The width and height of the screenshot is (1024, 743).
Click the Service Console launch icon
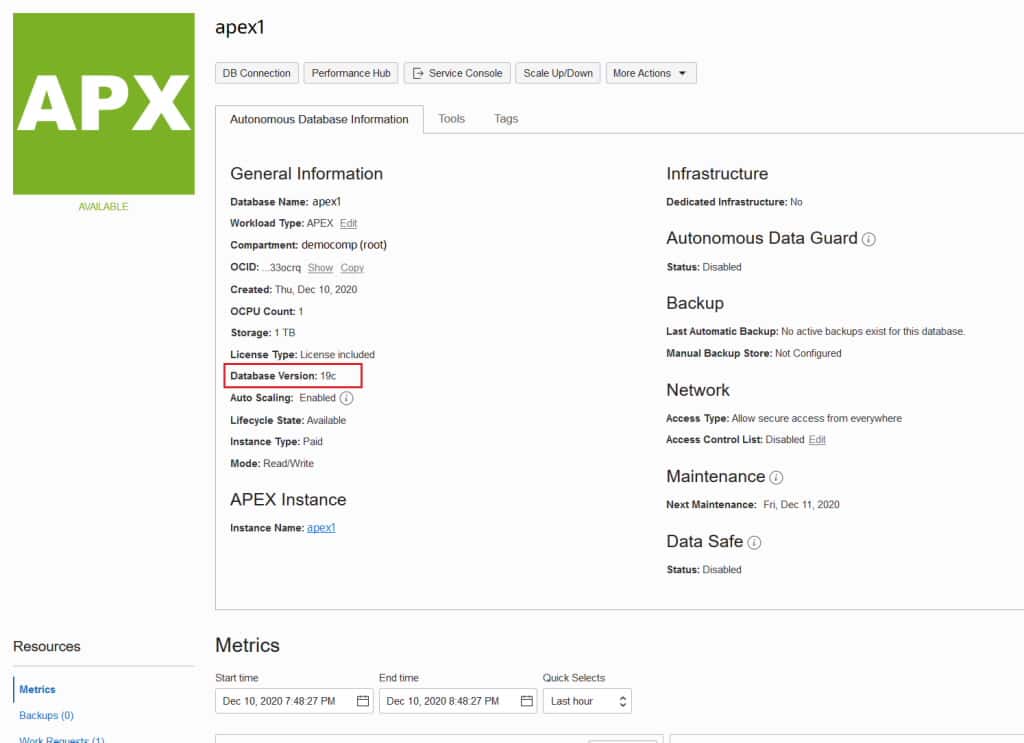point(420,72)
